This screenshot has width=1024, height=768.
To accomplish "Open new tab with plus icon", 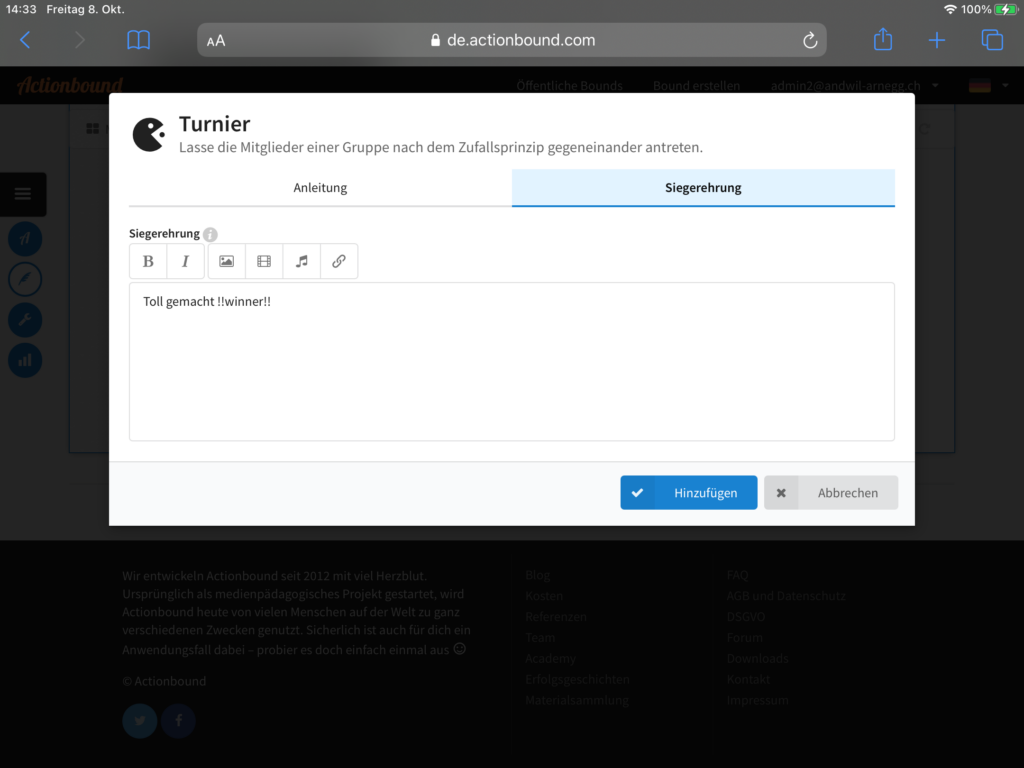I will 936,40.
